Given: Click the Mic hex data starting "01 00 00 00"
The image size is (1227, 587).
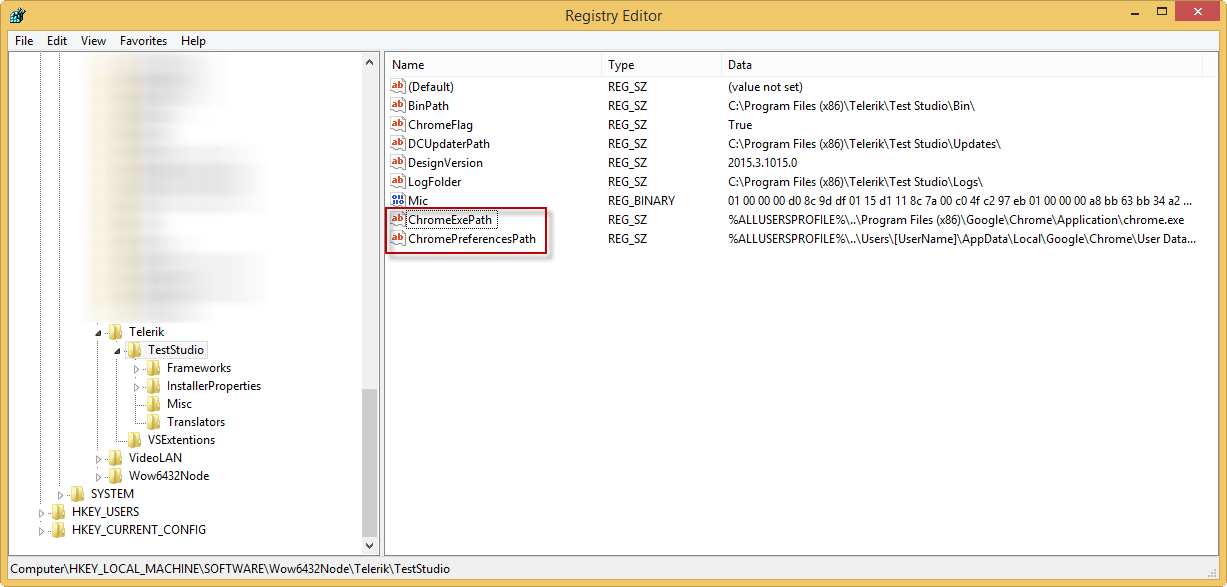Looking at the screenshot, I should (960, 201).
